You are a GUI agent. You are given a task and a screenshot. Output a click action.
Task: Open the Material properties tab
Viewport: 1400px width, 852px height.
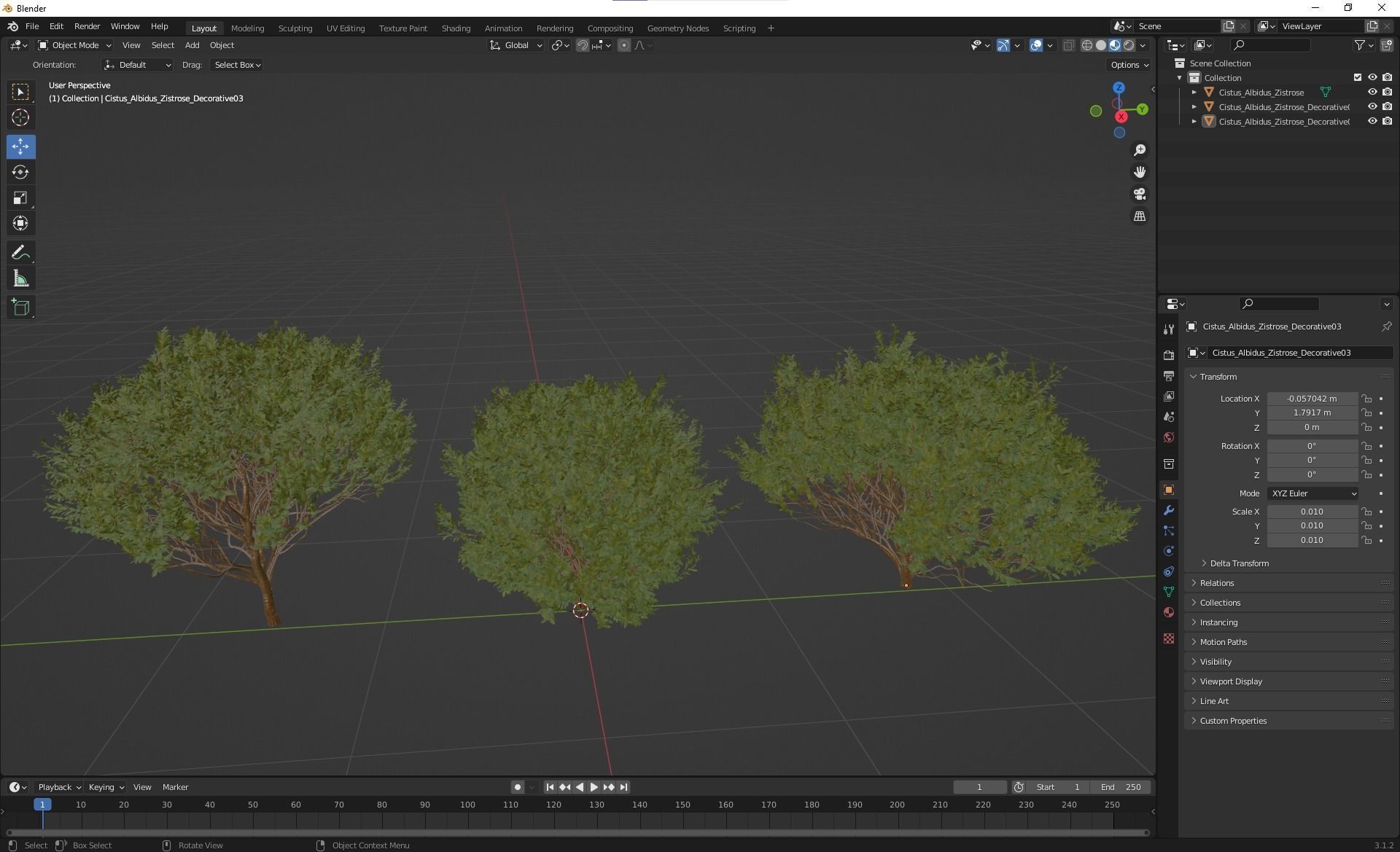click(1169, 612)
